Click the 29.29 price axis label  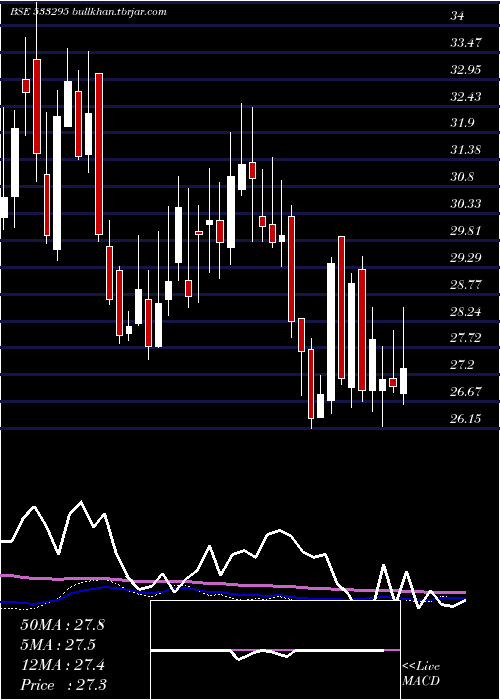pos(466,258)
